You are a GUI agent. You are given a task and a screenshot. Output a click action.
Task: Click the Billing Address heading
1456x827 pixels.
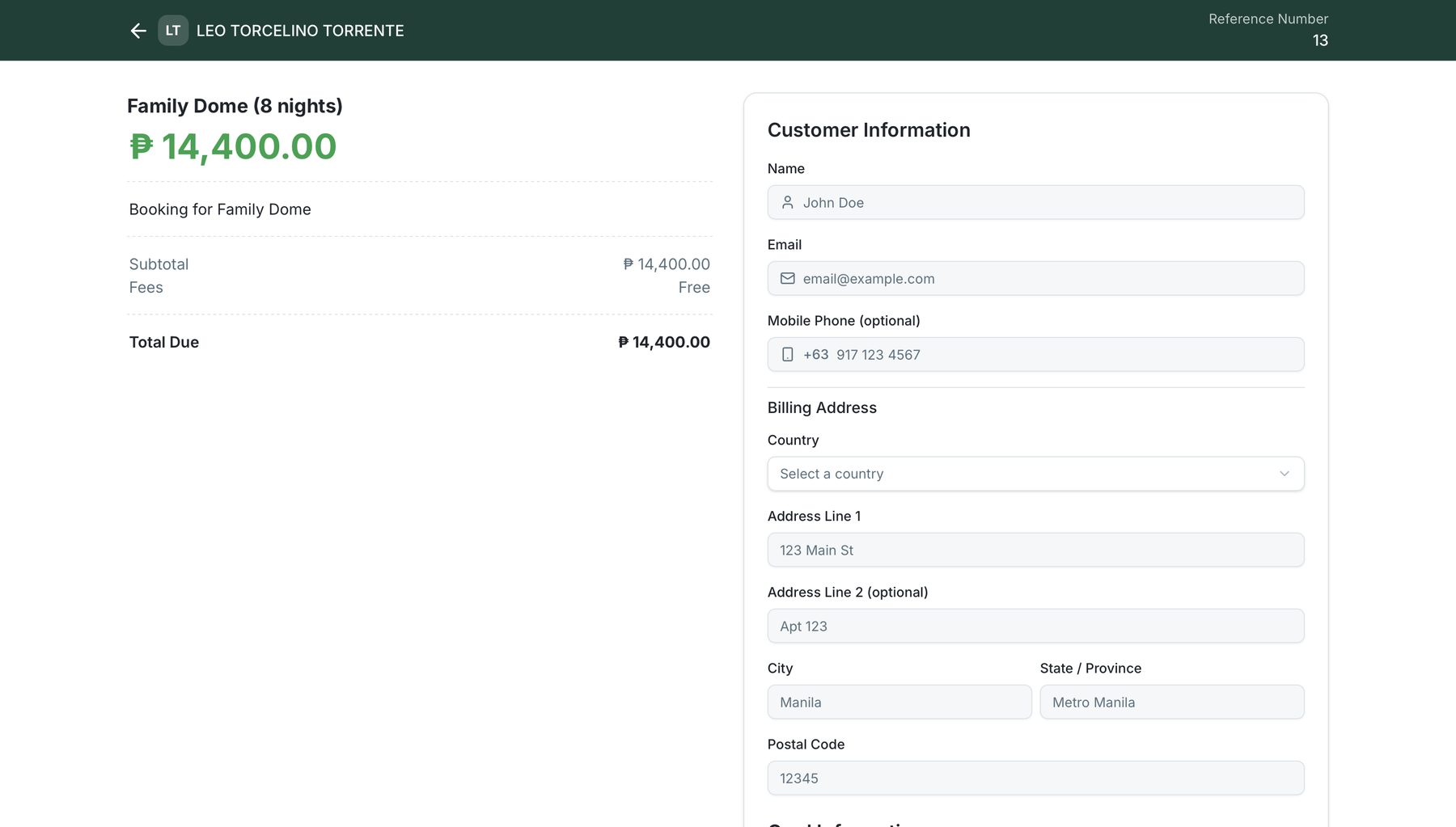point(822,408)
